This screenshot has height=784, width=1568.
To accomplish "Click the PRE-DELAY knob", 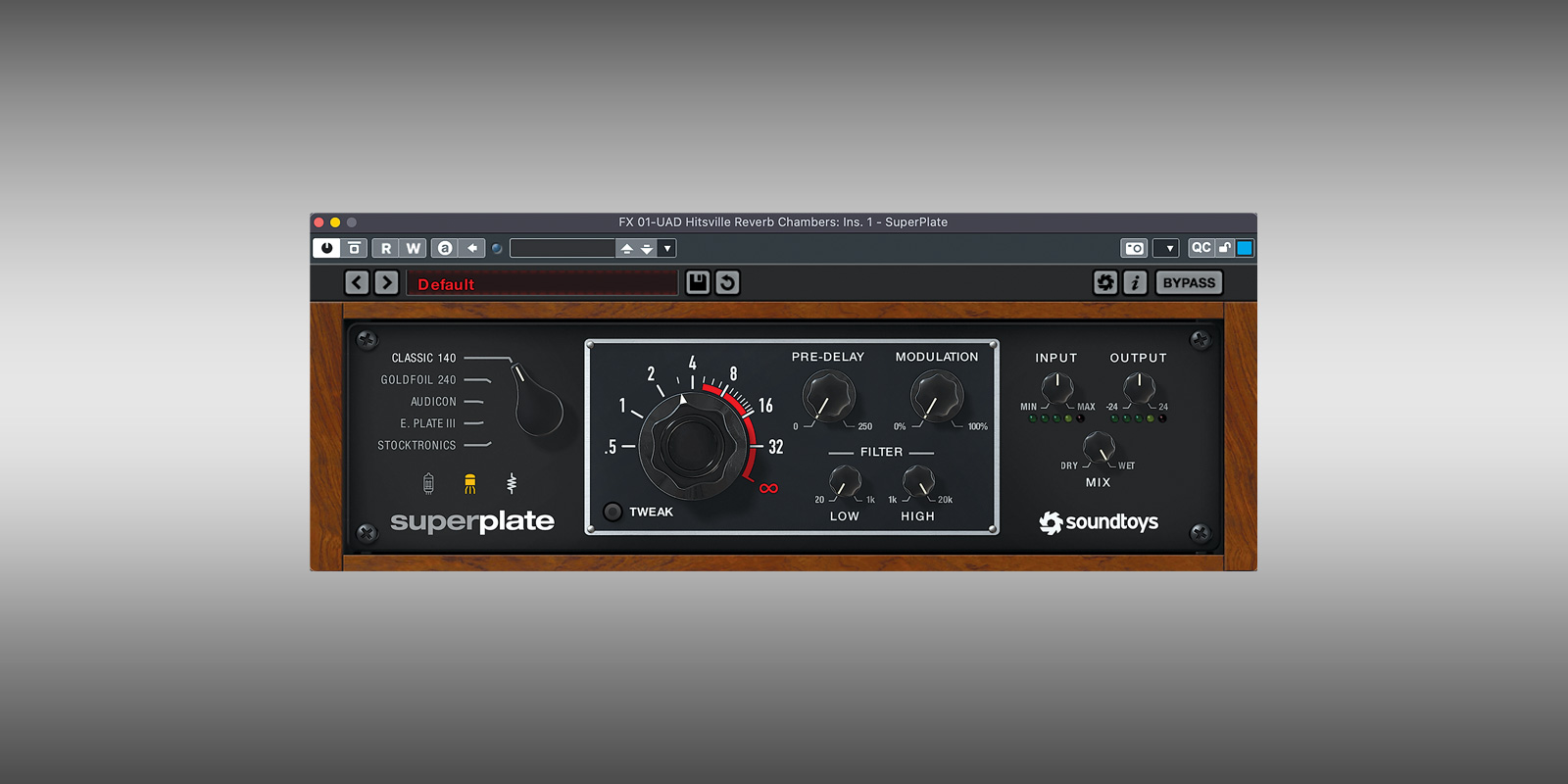I will pyautogui.click(x=829, y=396).
